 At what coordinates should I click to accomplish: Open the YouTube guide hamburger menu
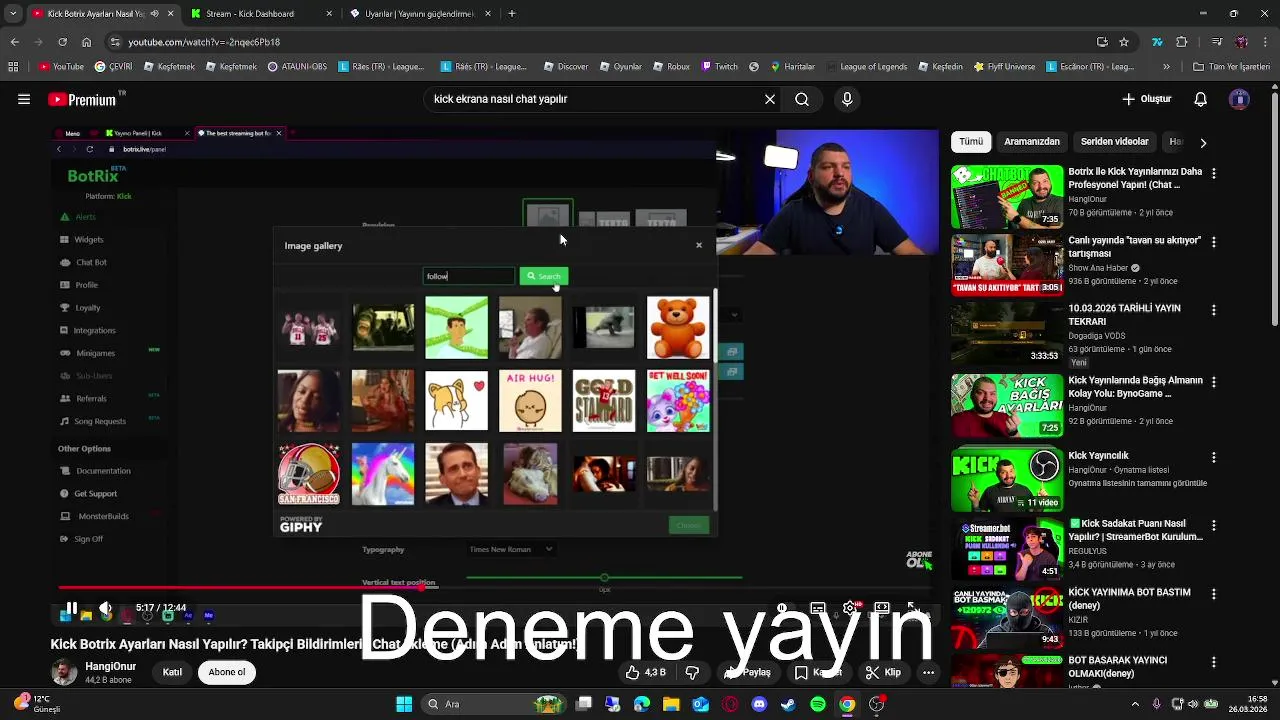[23, 99]
